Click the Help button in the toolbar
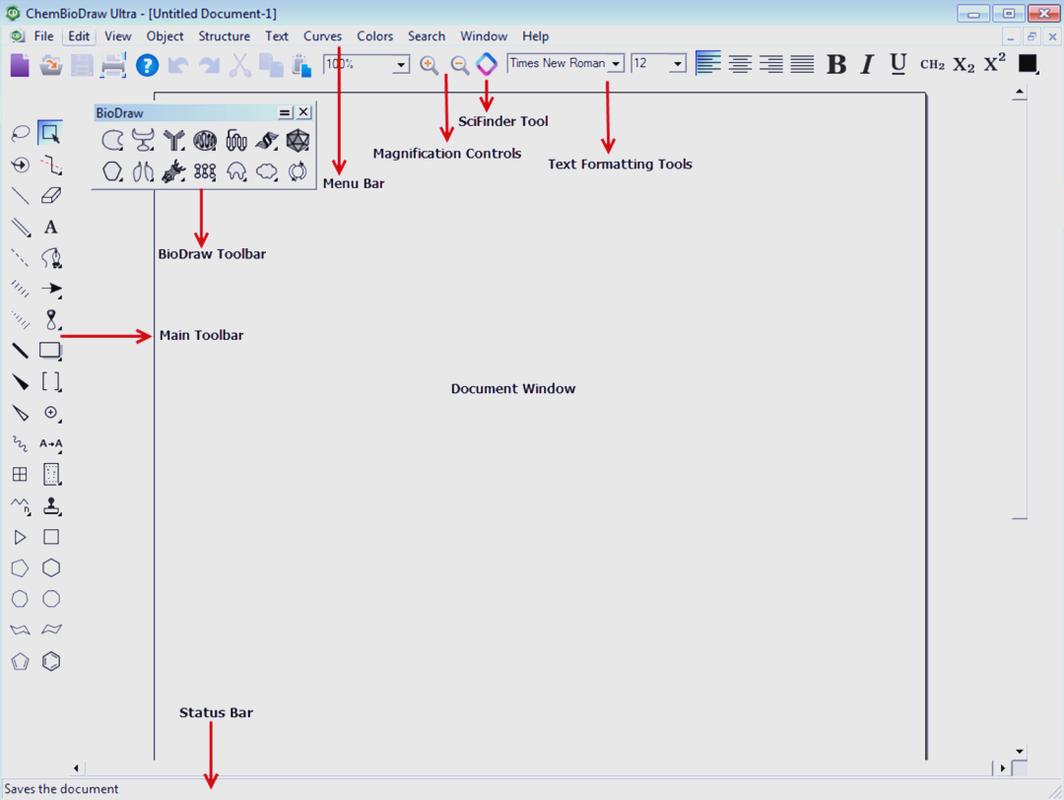Image resolution: width=1064 pixels, height=800 pixels. pyautogui.click(x=145, y=64)
